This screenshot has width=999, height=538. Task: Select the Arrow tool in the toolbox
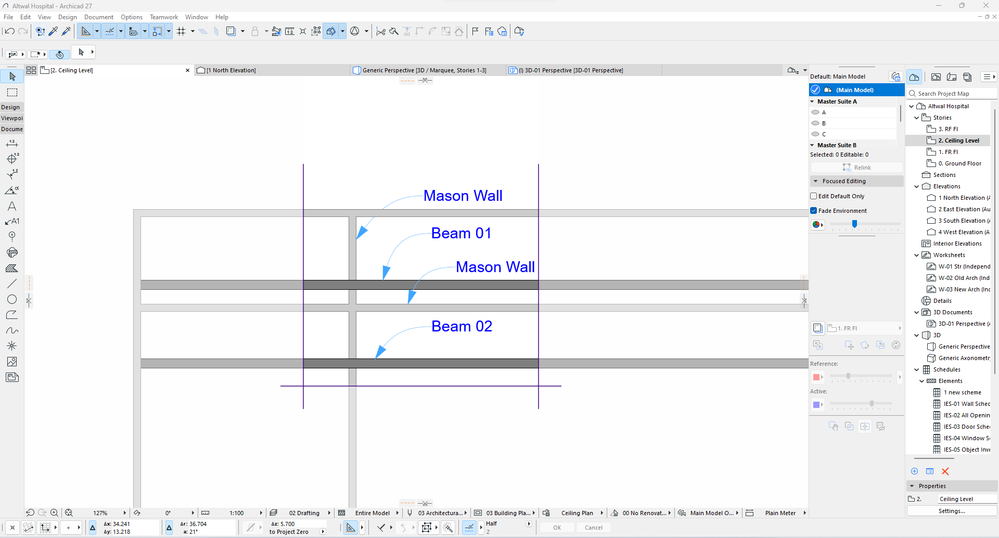(12, 76)
